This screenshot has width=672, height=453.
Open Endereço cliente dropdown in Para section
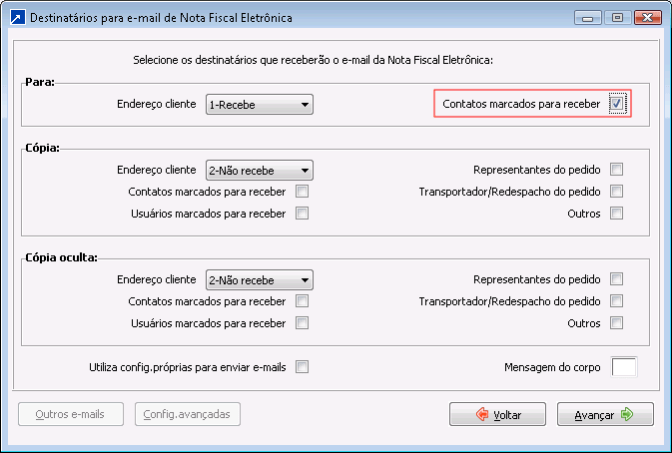click(260, 105)
